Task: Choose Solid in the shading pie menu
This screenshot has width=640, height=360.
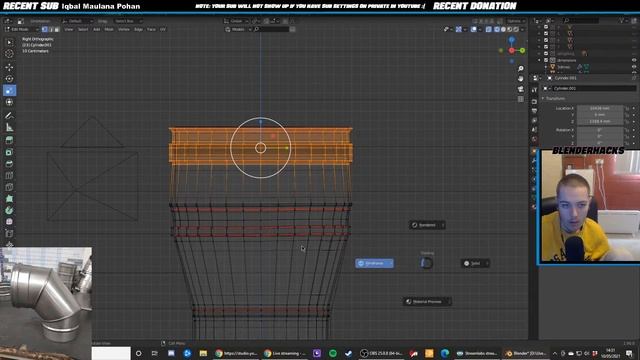Action: click(475, 263)
